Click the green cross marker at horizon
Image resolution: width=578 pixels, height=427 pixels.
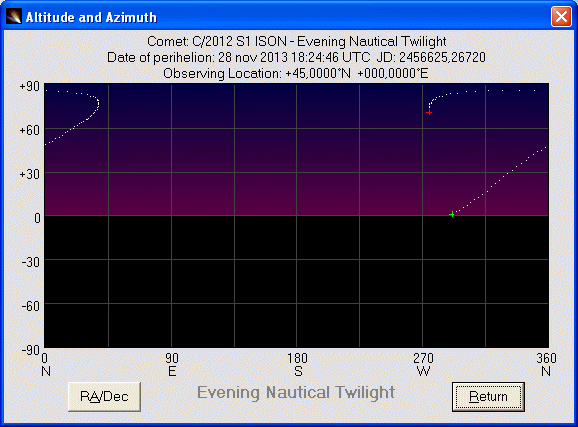pos(452,214)
